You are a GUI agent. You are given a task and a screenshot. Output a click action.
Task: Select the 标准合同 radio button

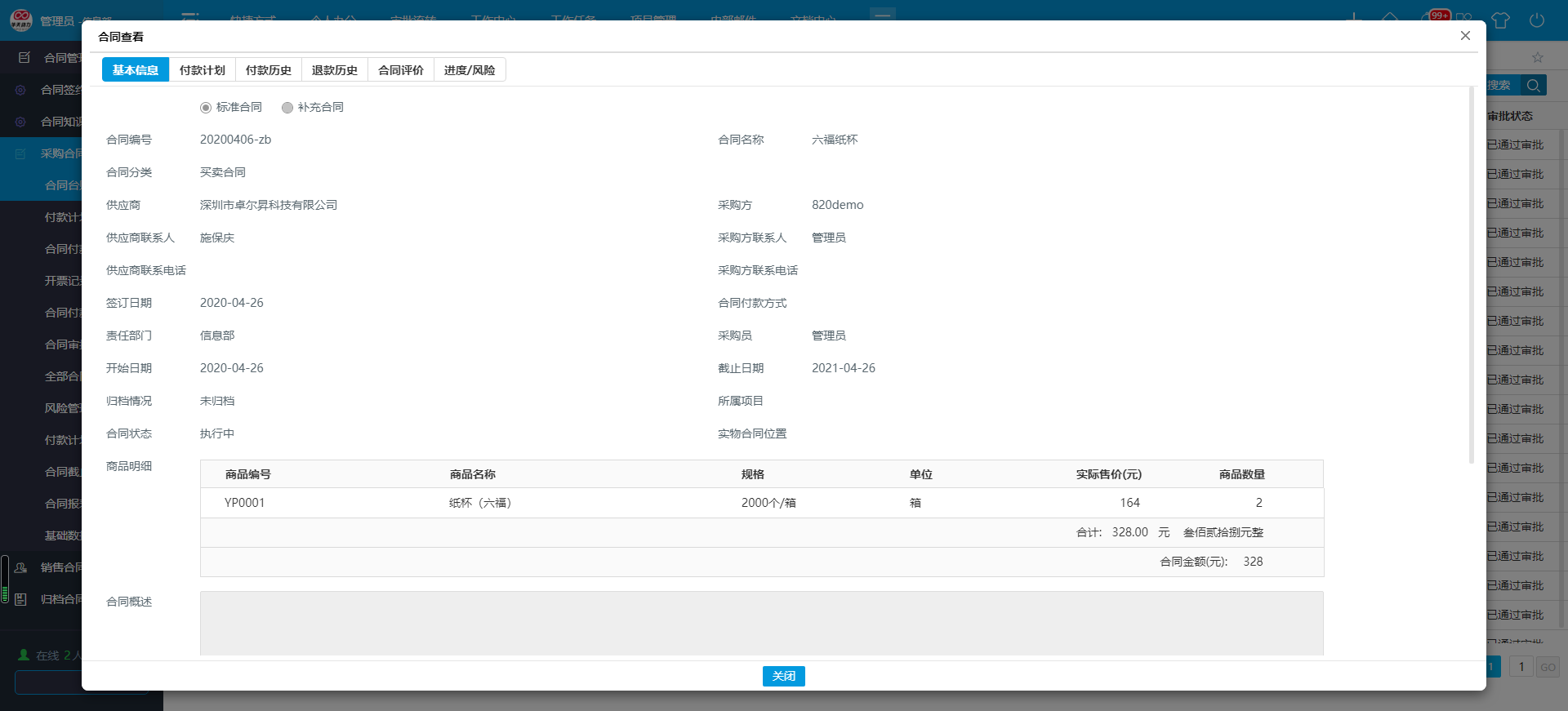pos(206,108)
